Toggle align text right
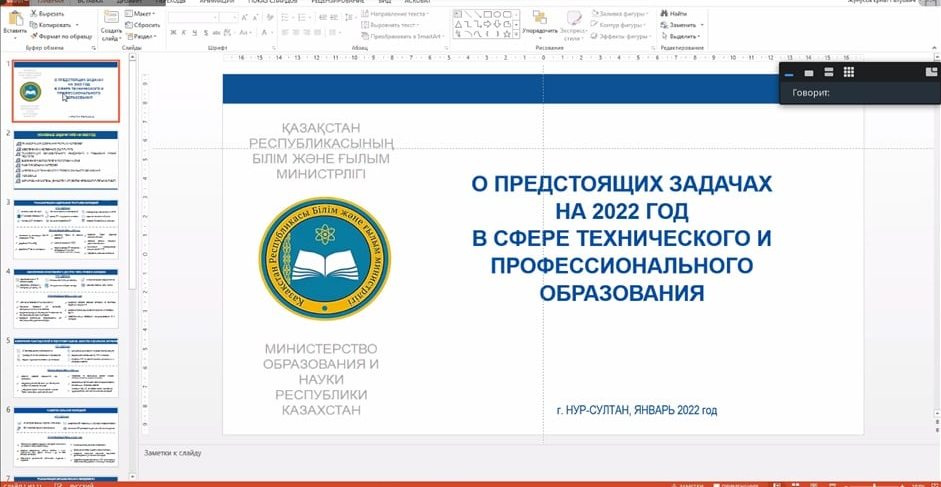This screenshot has width=941, height=487. coord(307,32)
